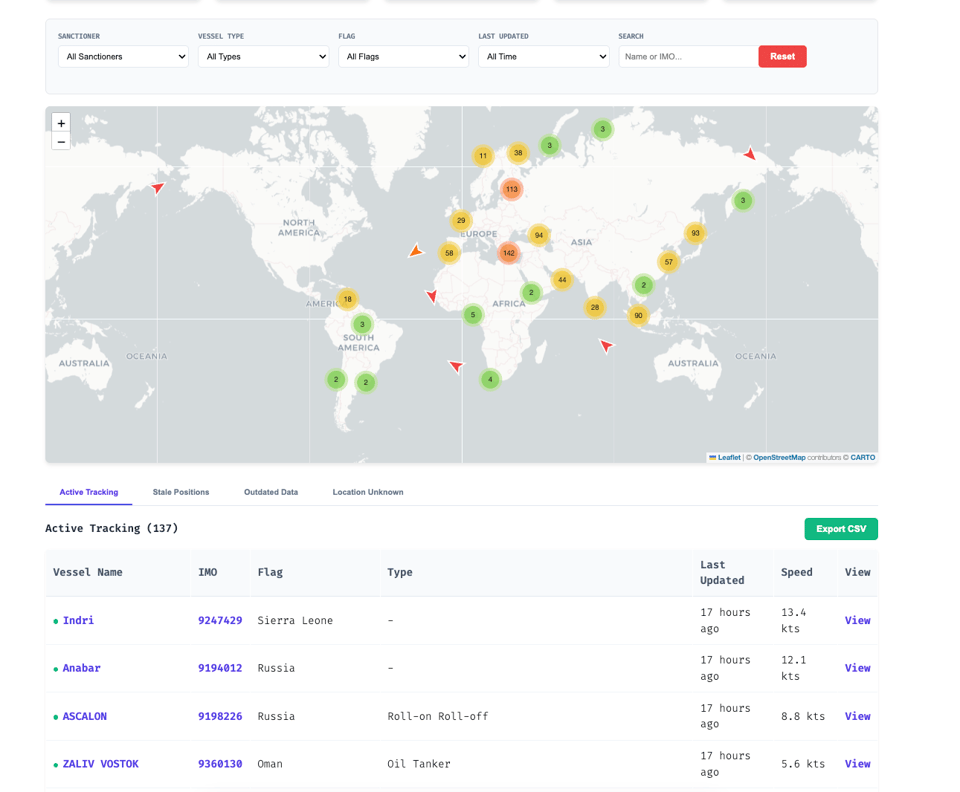Export the table with Export CSV

840,529
